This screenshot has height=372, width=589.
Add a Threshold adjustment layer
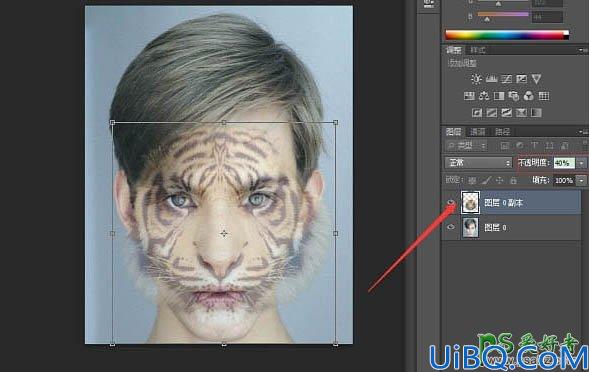click(506, 113)
